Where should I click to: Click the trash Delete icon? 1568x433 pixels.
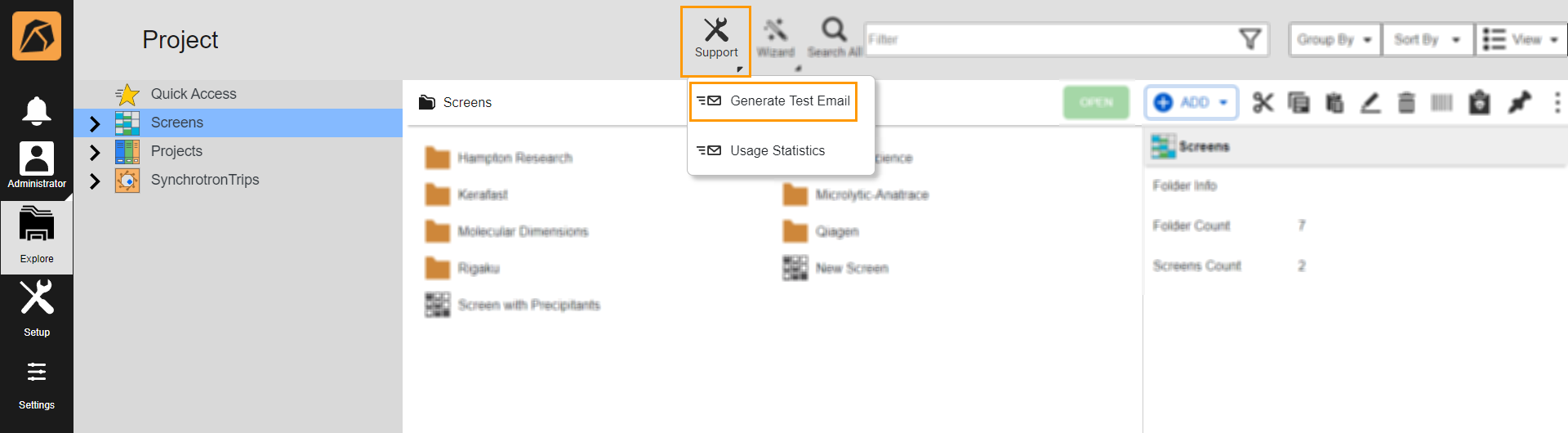(1406, 102)
